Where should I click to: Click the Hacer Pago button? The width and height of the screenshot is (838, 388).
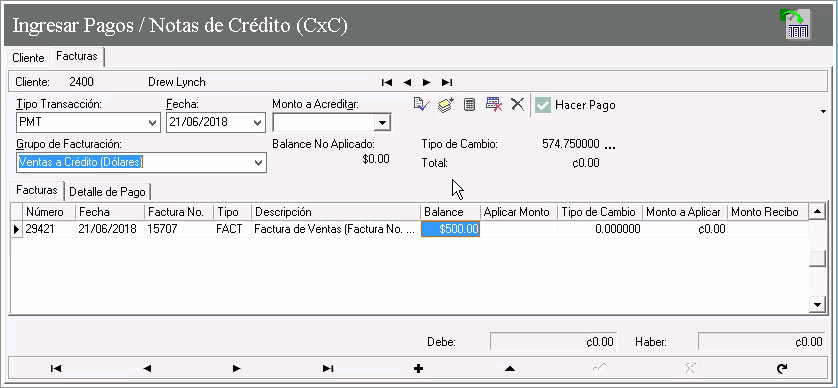[576, 105]
